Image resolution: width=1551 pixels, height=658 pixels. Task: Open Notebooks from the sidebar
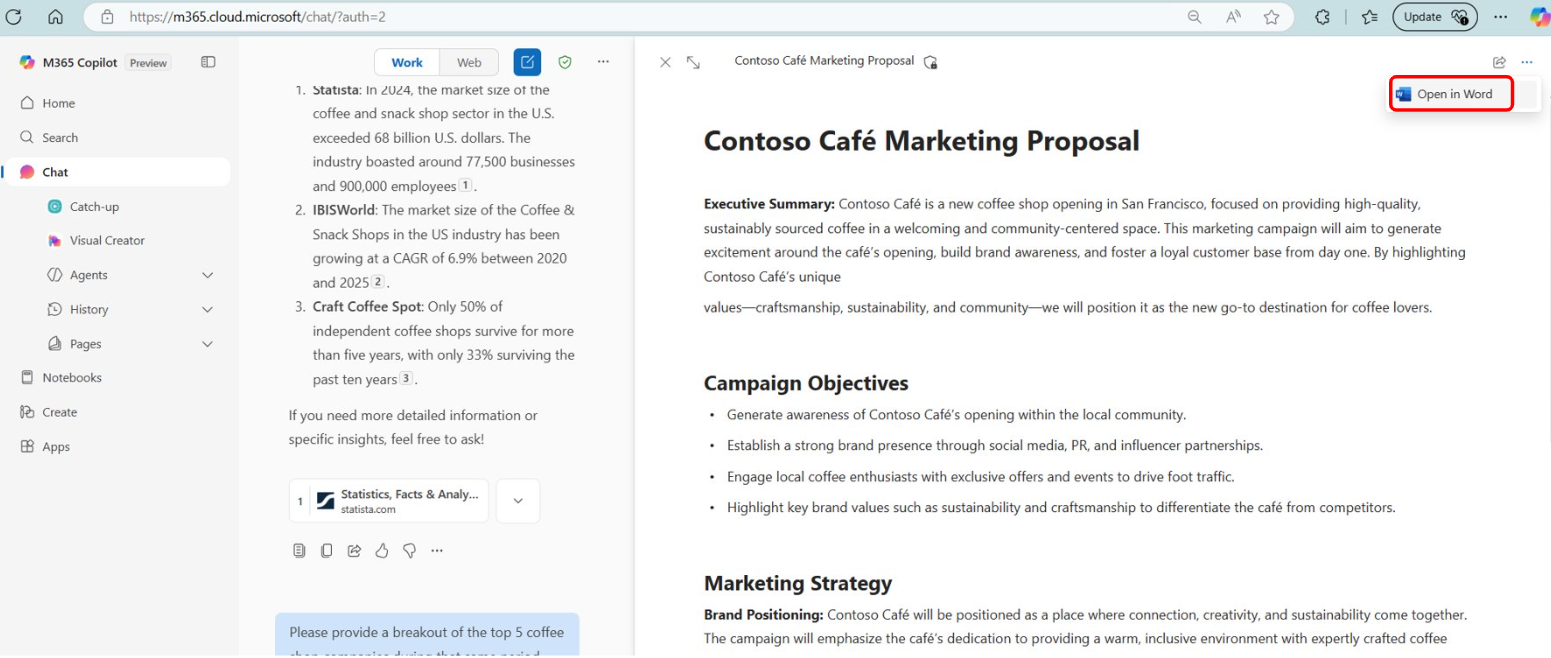click(x=72, y=378)
